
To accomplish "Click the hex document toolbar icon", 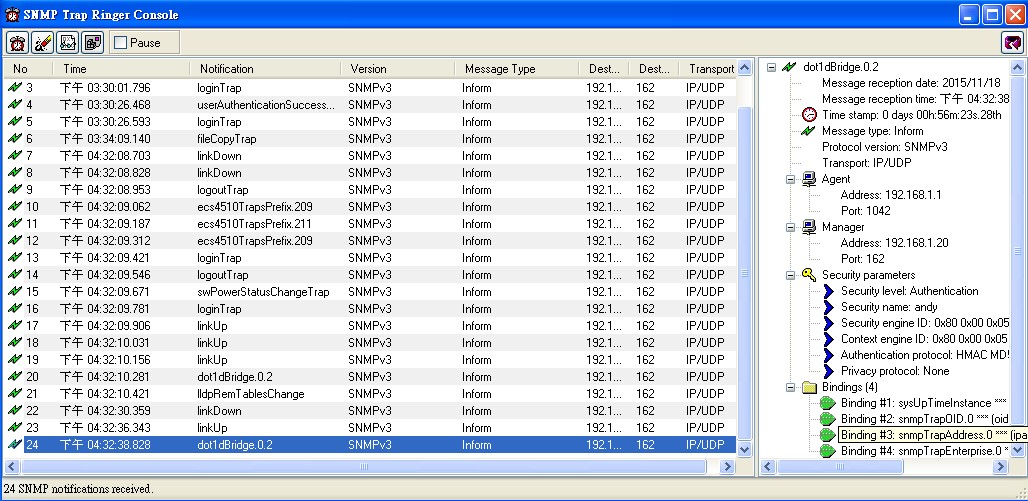I will (68, 43).
